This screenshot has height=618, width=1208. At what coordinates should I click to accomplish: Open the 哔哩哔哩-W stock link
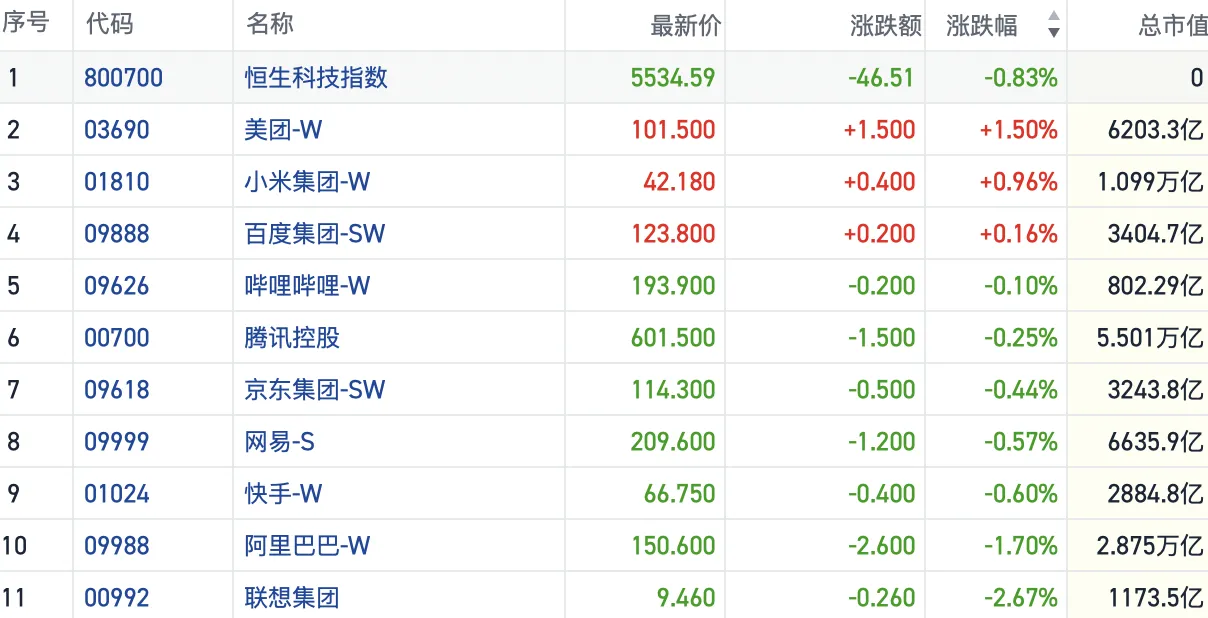point(308,285)
